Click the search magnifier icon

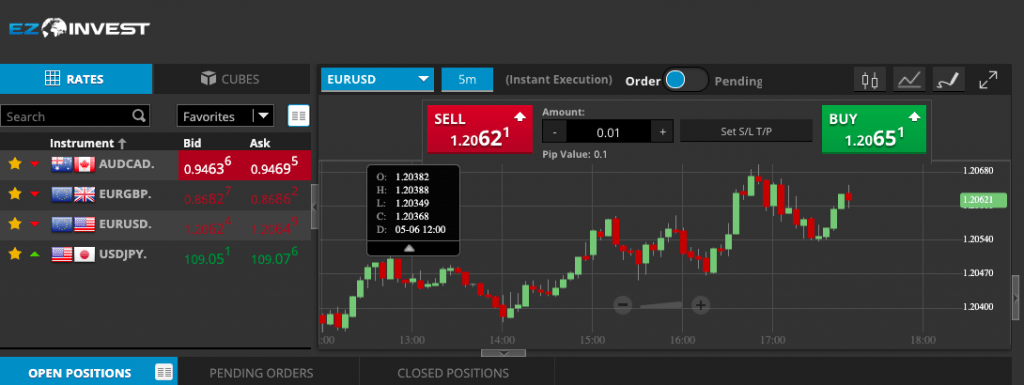[138, 116]
